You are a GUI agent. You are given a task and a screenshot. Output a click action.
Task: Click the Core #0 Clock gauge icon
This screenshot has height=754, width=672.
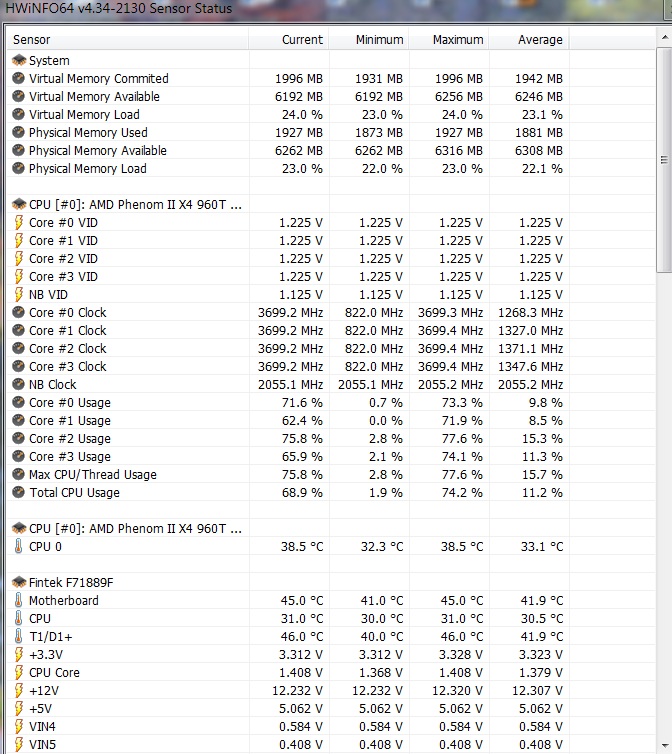click(x=18, y=313)
